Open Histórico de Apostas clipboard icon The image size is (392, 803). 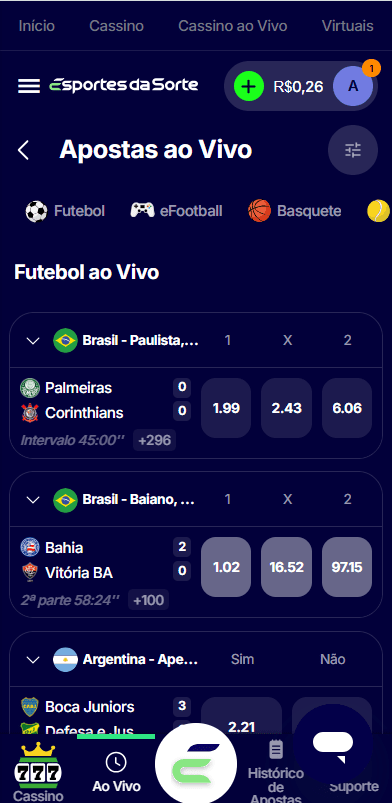pyautogui.click(x=276, y=750)
